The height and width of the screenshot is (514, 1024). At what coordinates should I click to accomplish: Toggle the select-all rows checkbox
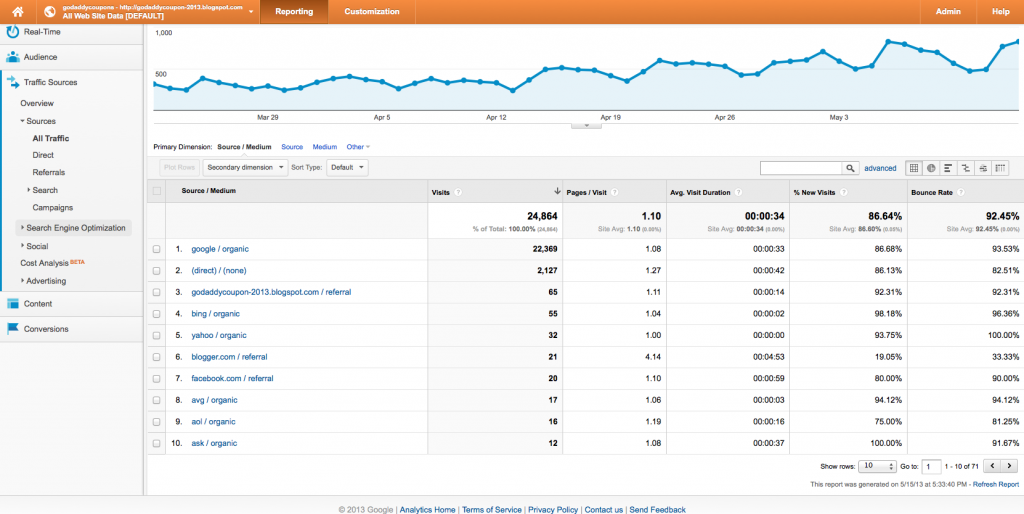(x=156, y=191)
